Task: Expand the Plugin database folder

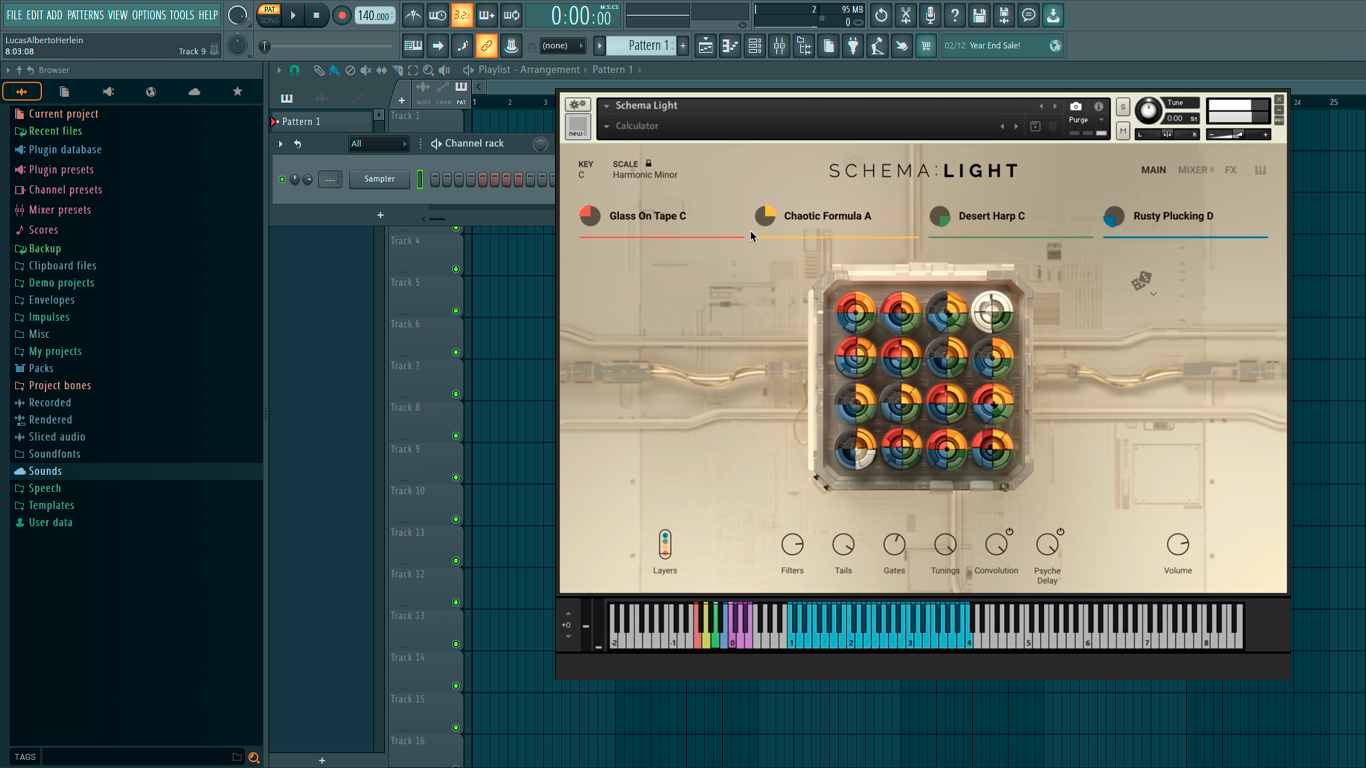Action: [65, 150]
